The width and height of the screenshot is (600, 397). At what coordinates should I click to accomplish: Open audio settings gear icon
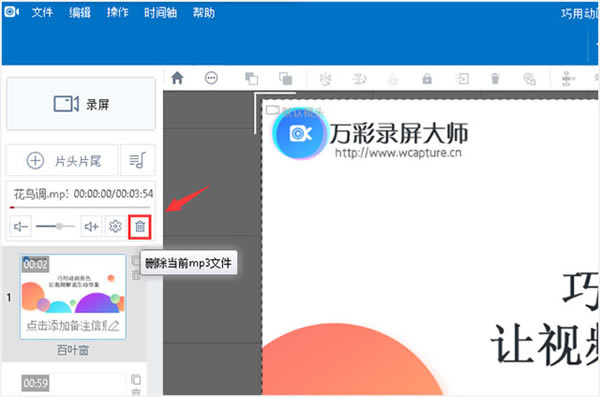[x=115, y=226]
